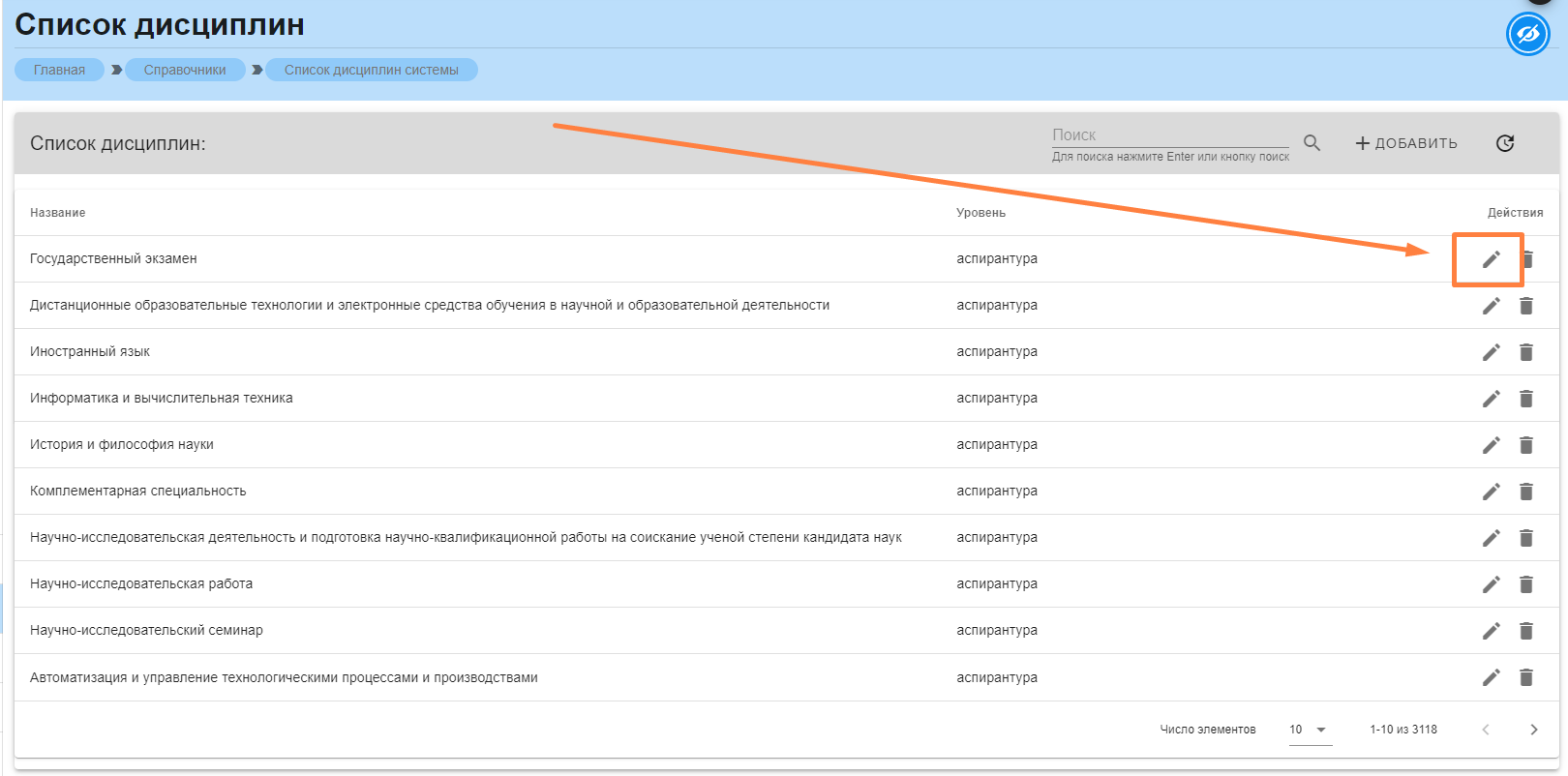Navigate to Справочники breadcrumb
1568x776 pixels.
pyautogui.click(x=185, y=70)
